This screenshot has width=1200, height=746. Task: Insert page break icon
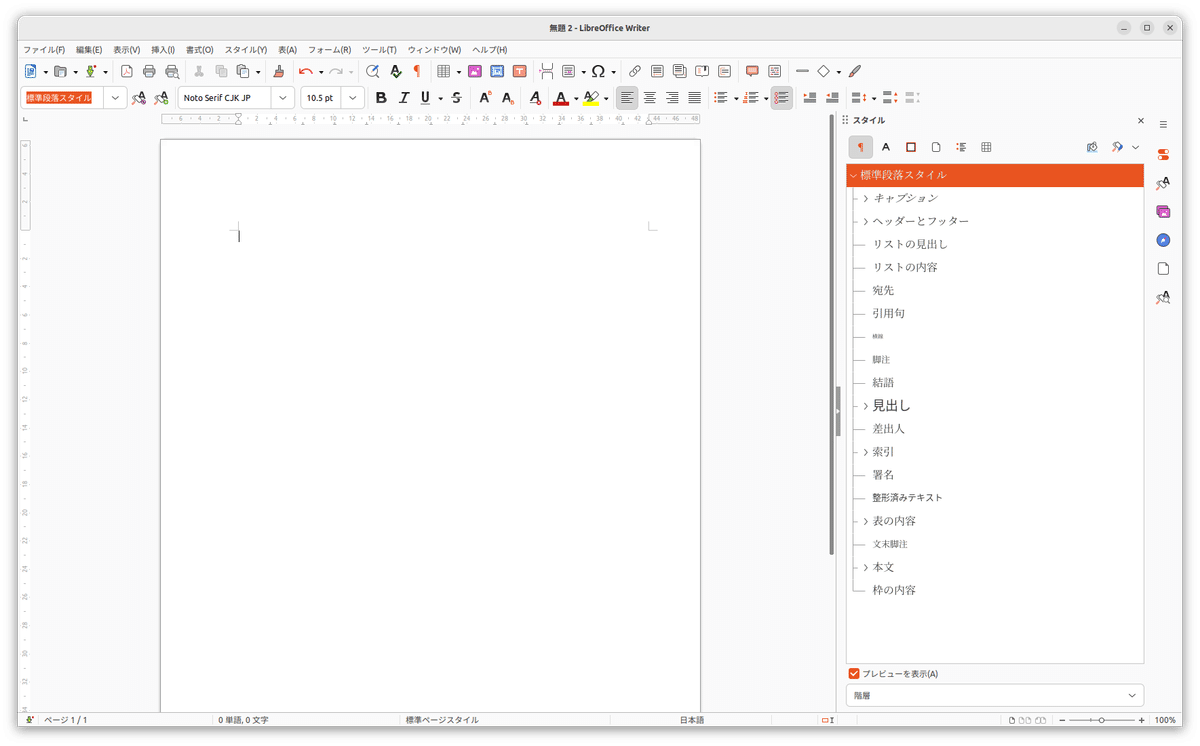click(546, 71)
